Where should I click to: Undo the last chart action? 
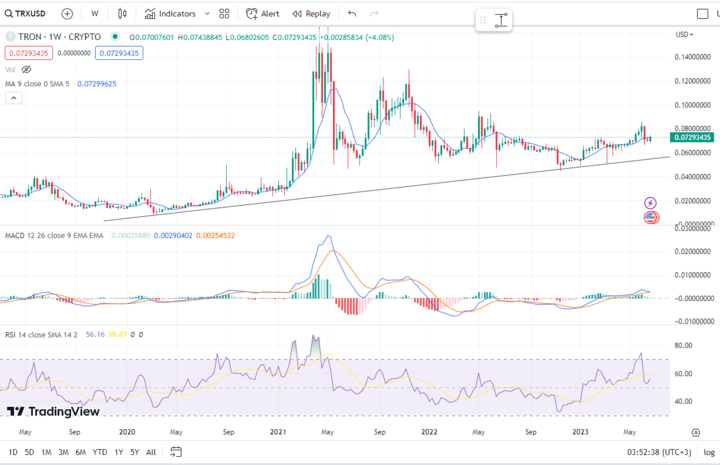pos(352,14)
